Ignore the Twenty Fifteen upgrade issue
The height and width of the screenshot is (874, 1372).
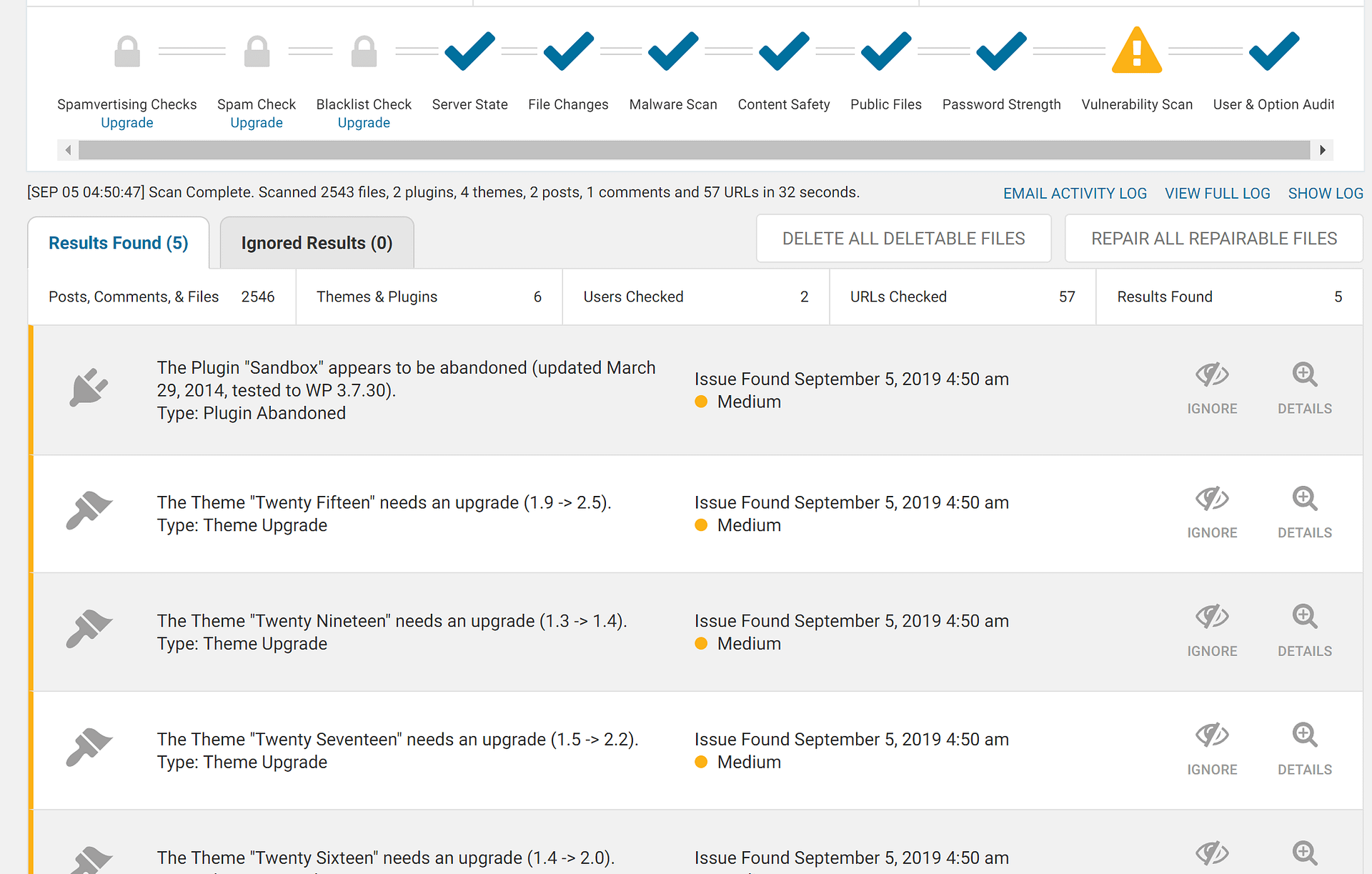click(1212, 512)
